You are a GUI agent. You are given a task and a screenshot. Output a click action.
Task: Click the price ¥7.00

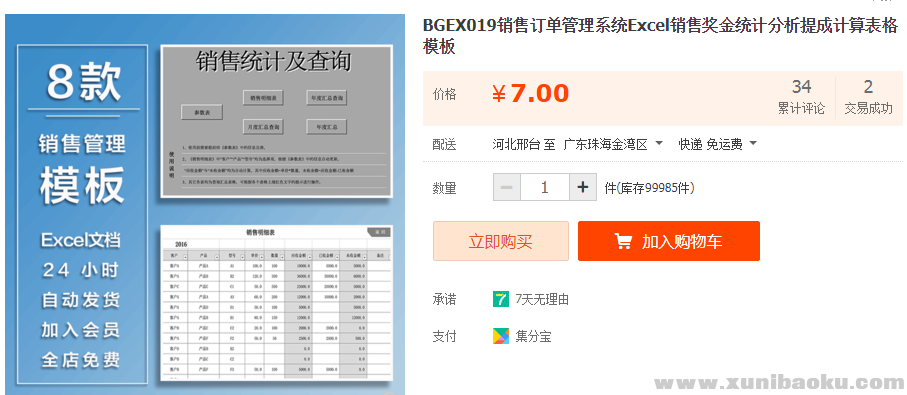point(530,94)
